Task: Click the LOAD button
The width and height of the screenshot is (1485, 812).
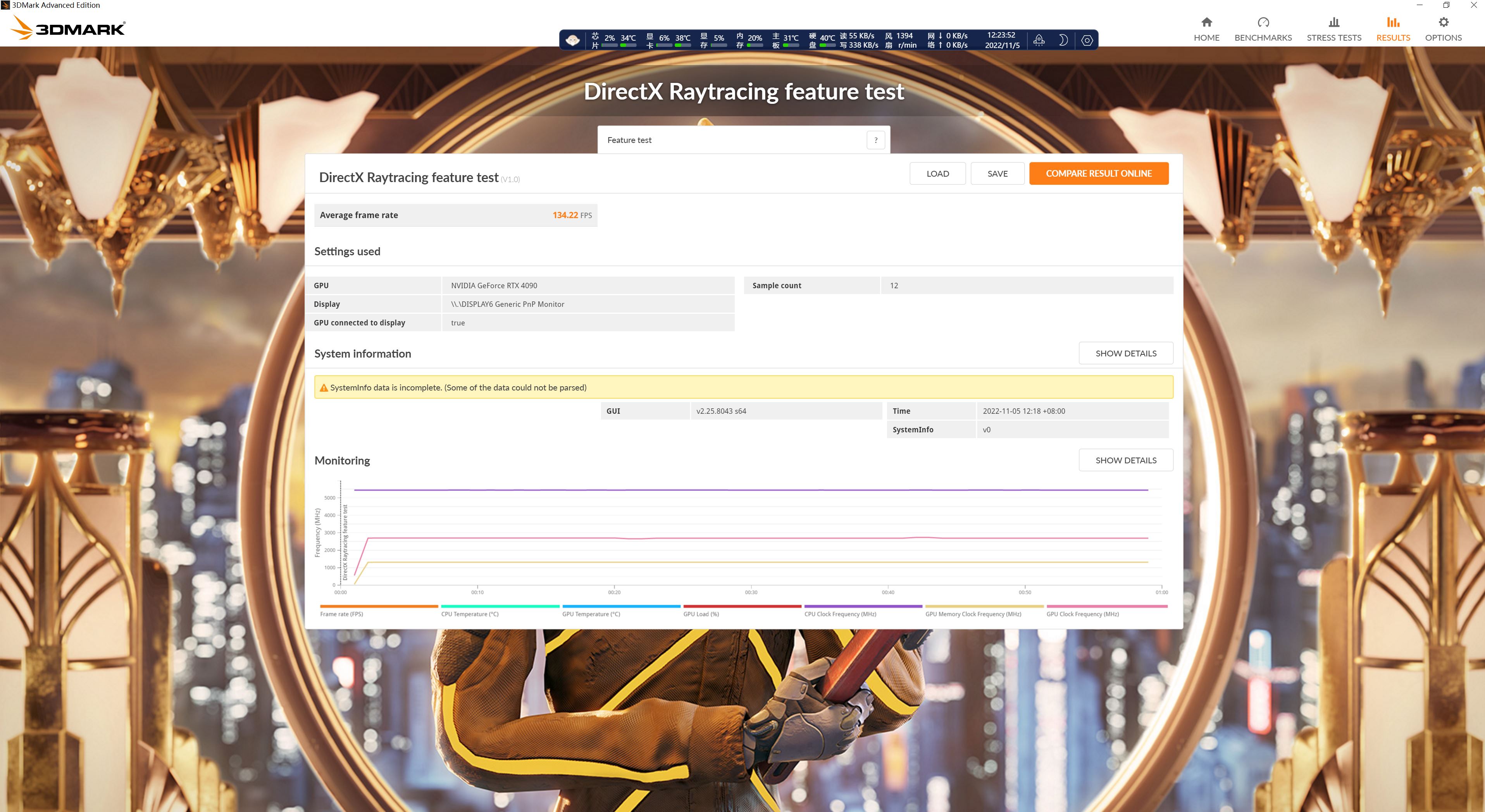Action: click(x=937, y=174)
